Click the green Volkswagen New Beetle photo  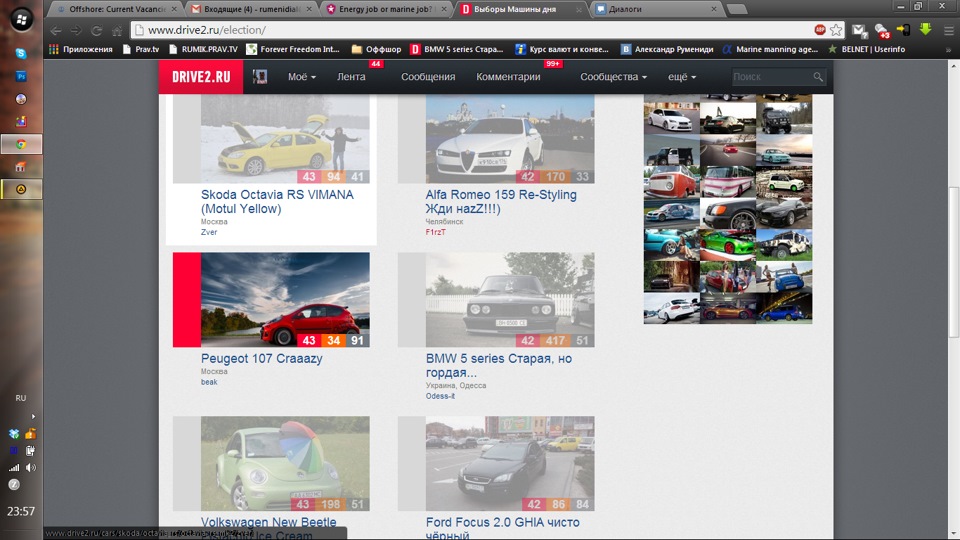[285, 463]
